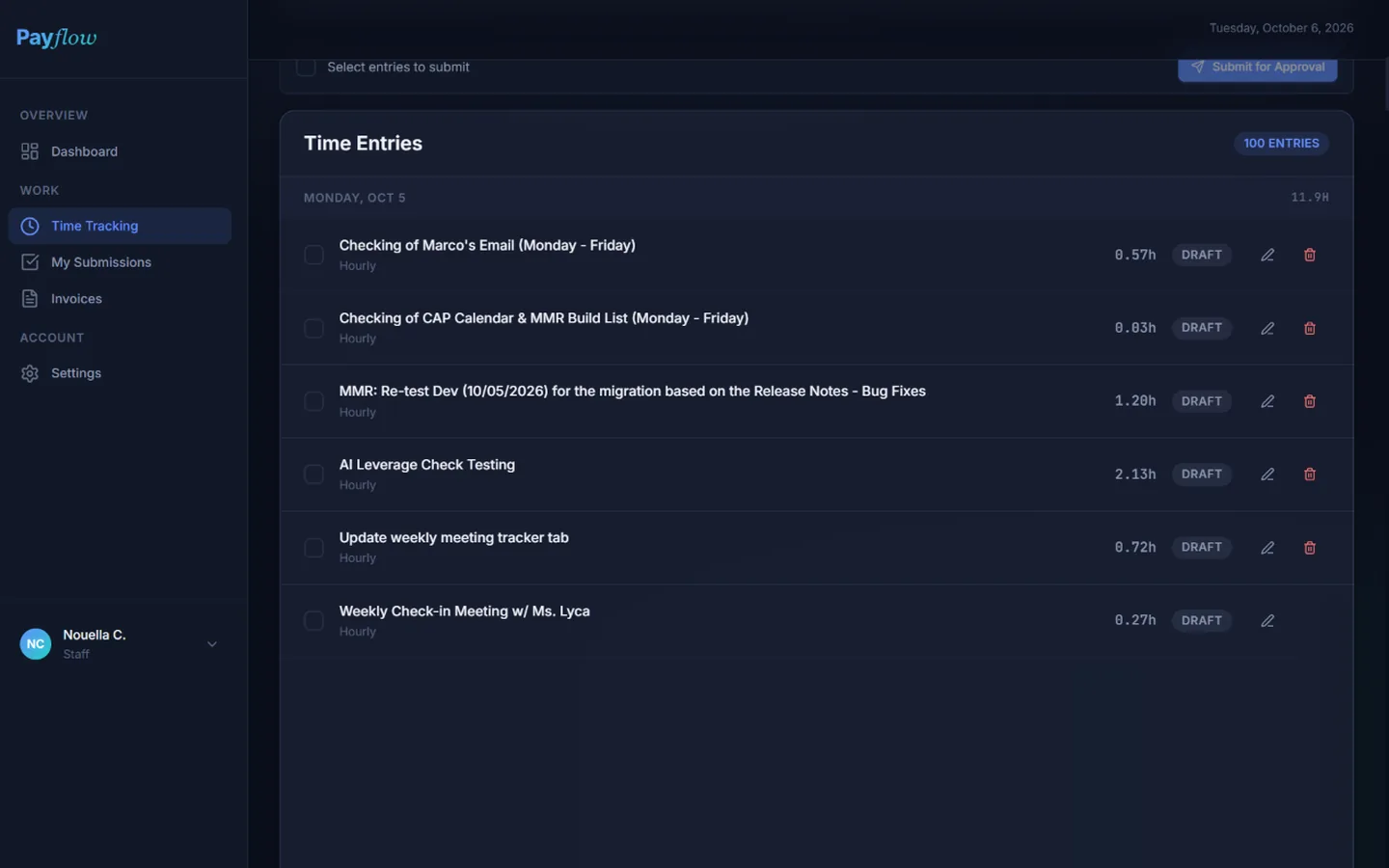Edit the CAP Calendar & MMR Build List entry
This screenshot has height=868, width=1389.
point(1267,328)
